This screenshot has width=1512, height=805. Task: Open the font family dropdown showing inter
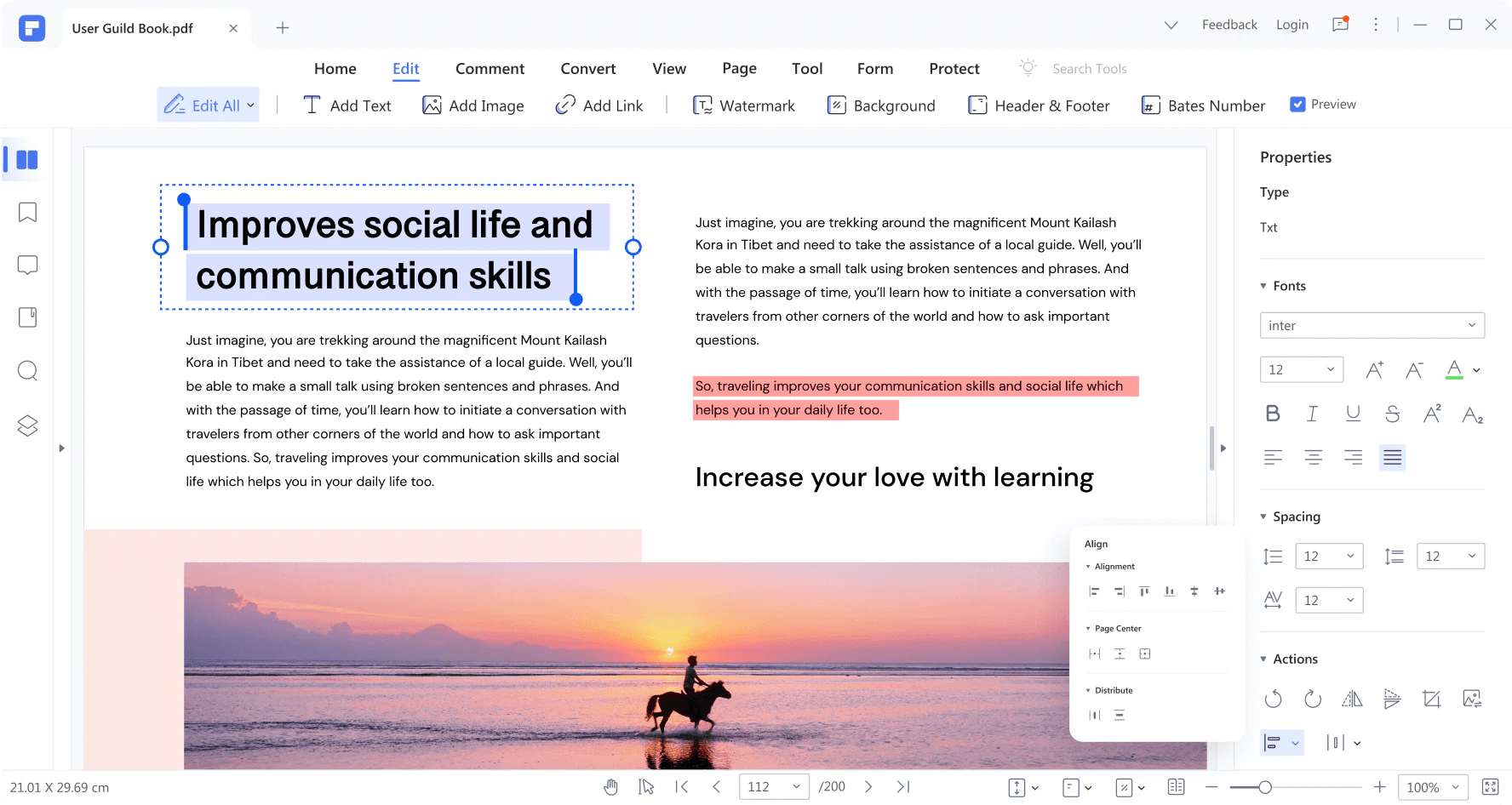(x=1372, y=325)
